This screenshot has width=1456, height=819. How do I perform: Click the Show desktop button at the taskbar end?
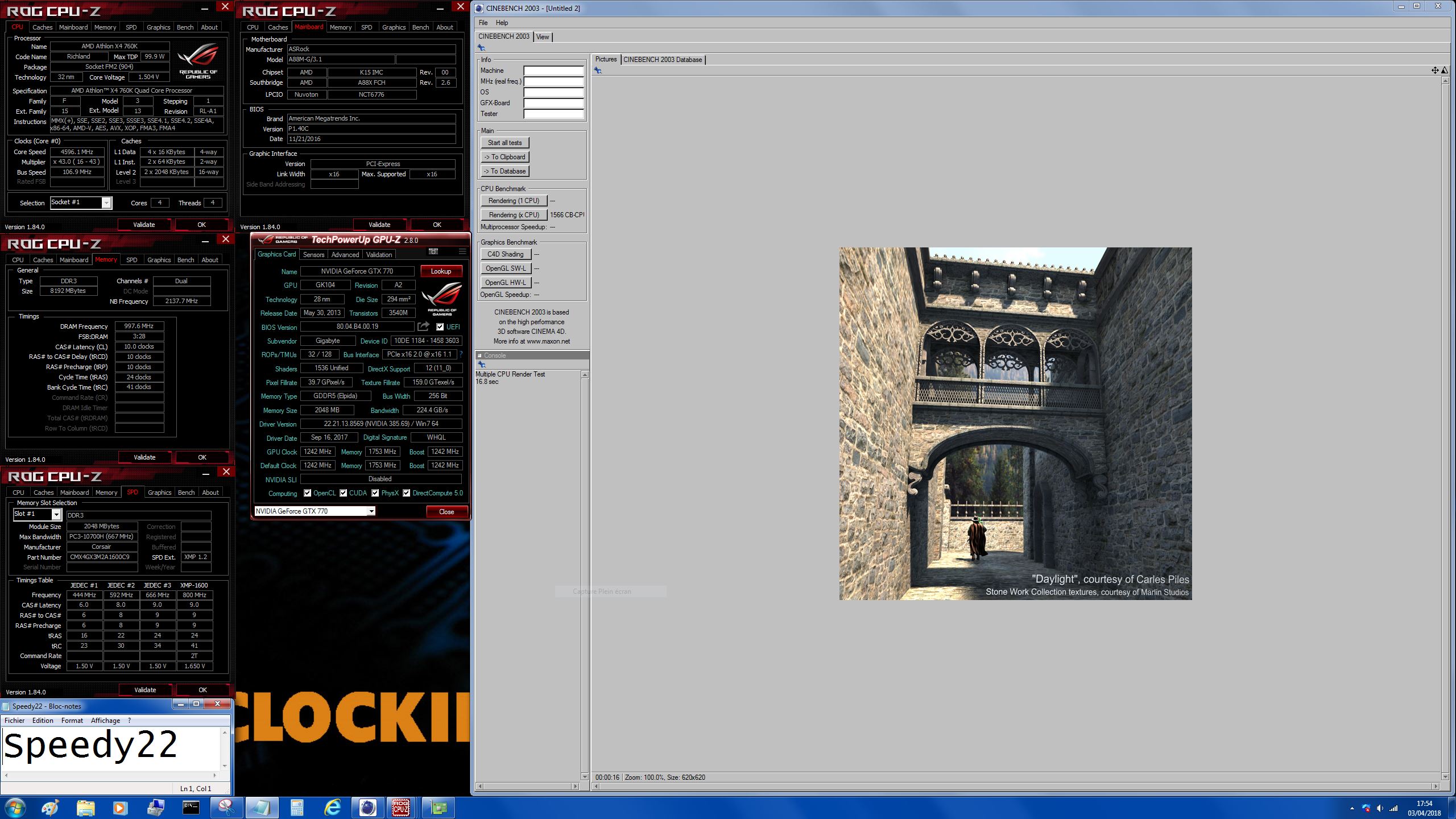[1451, 808]
